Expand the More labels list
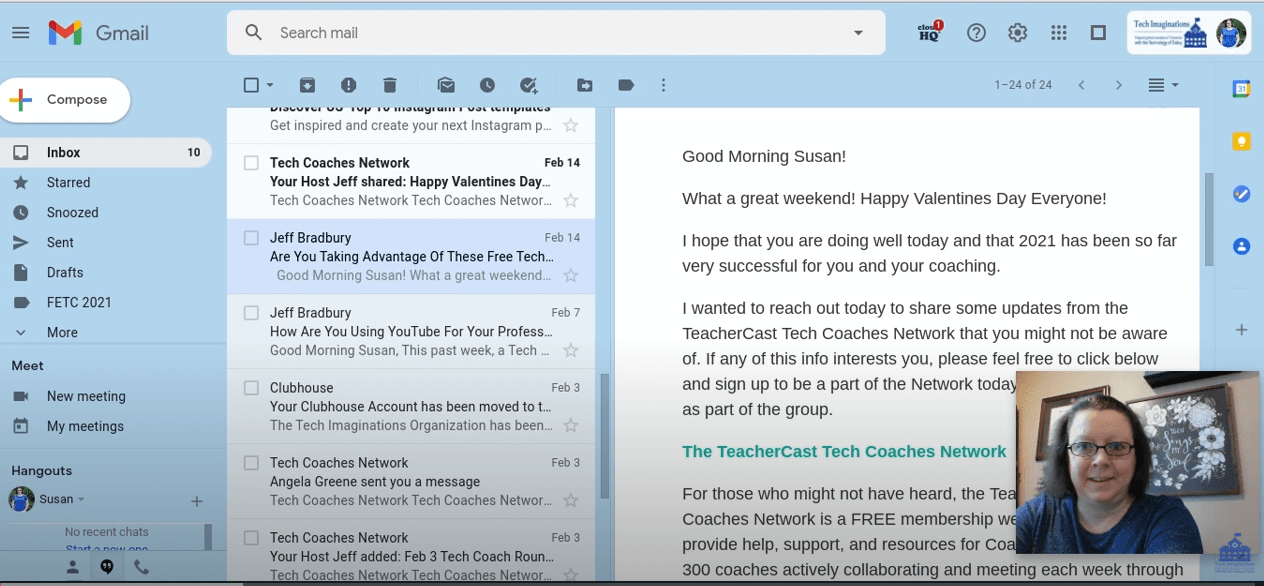1264x586 pixels. [x=61, y=332]
